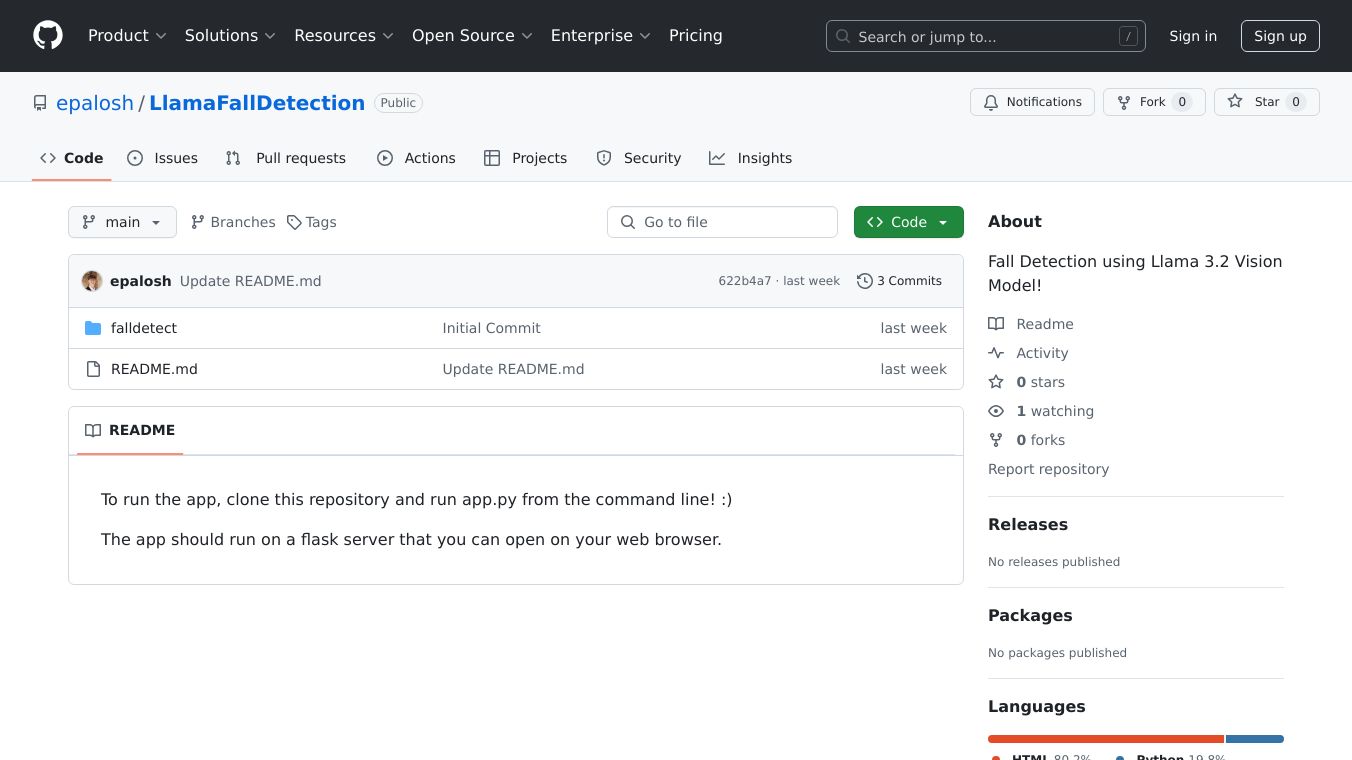The width and height of the screenshot is (1352, 760).
Task: Switch to the Issues tab
Action: (x=163, y=158)
